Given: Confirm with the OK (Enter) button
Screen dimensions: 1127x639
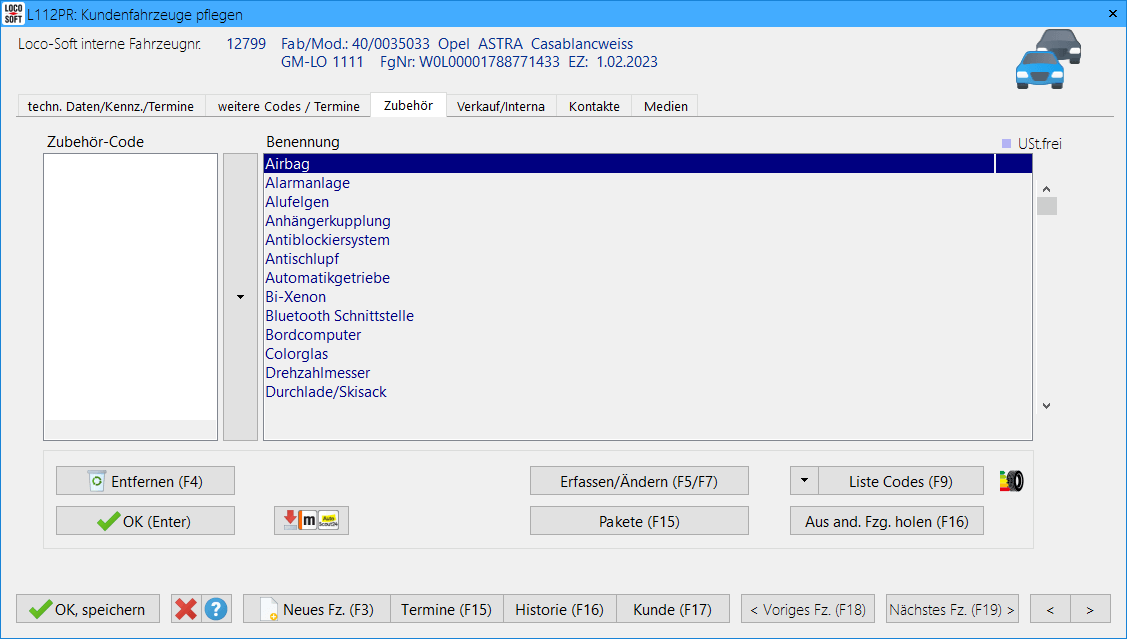Looking at the screenshot, I should point(145,521).
